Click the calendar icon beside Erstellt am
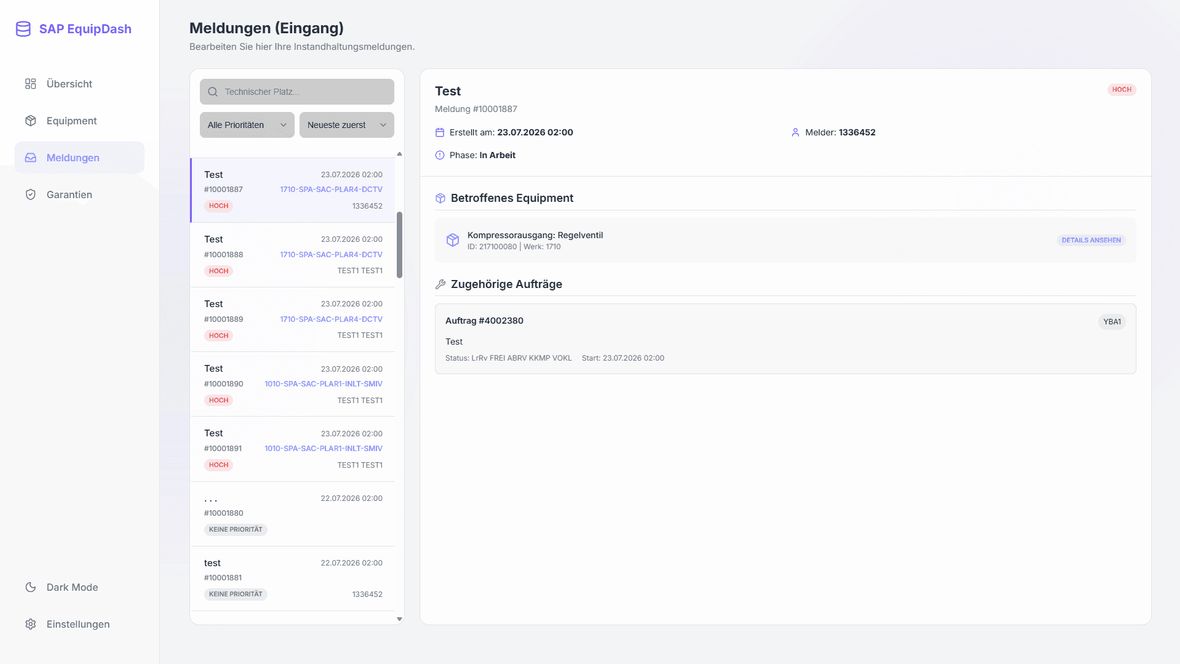This screenshot has height=664, width=1180. pyautogui.click(x=439, y=132)
